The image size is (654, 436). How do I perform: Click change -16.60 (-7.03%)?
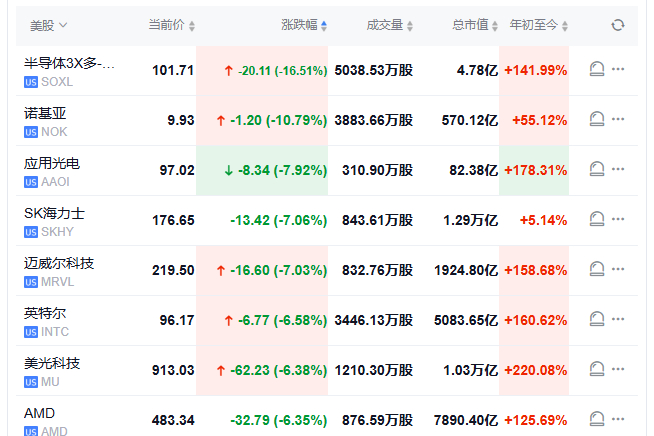pyautogui.click(x=279, y=270)
